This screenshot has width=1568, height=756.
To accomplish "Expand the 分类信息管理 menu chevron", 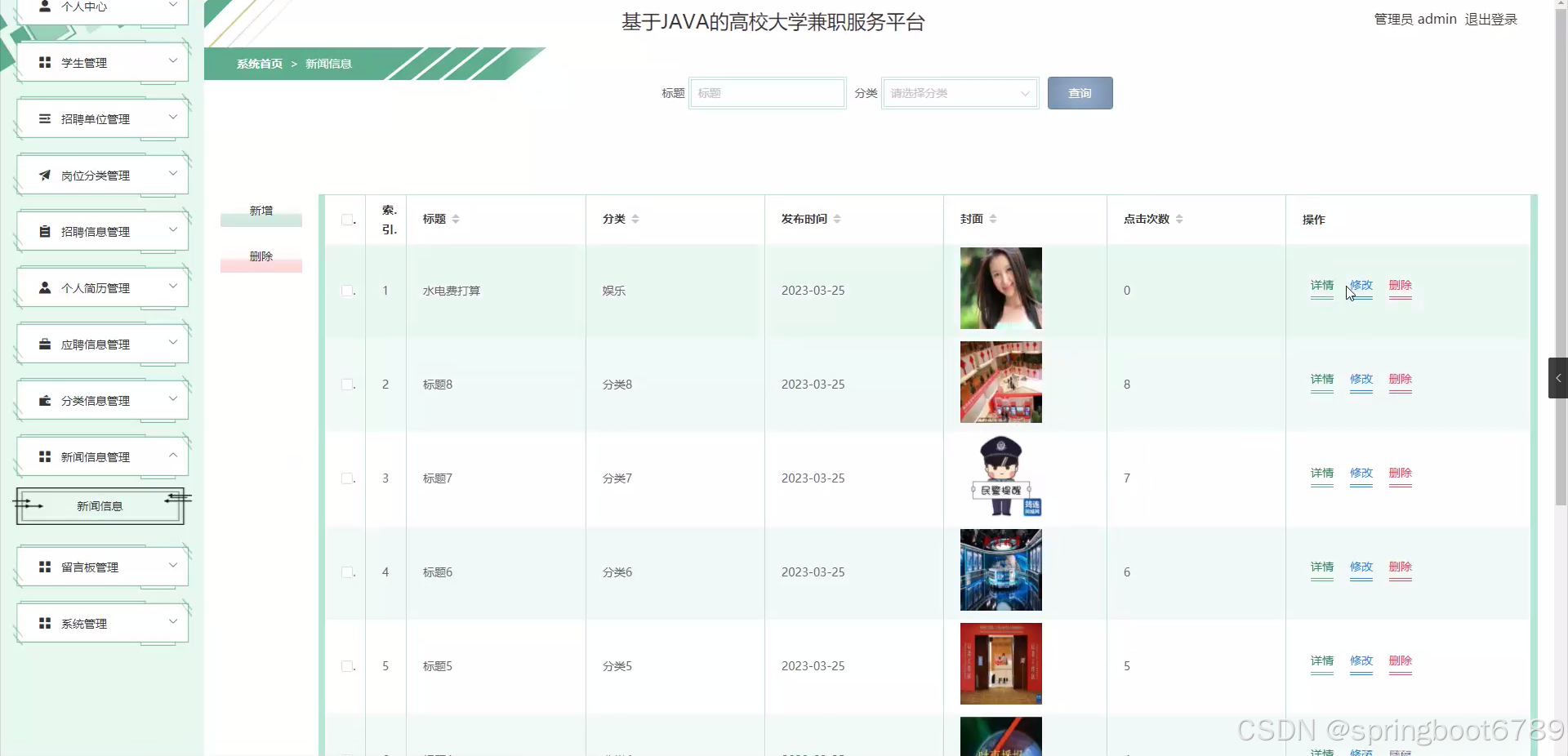I will tap(173, 399).
